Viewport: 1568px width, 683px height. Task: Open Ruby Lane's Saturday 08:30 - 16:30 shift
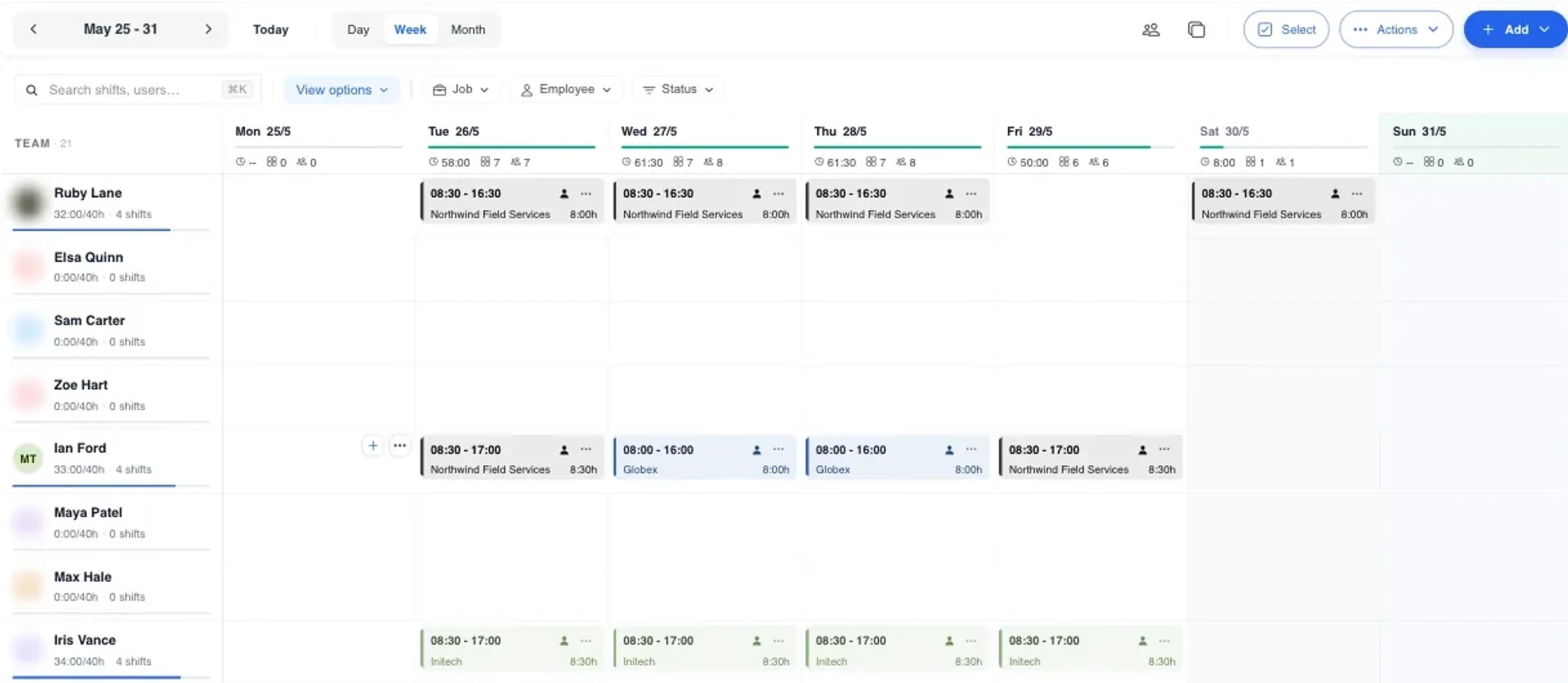coord(1283,202)
